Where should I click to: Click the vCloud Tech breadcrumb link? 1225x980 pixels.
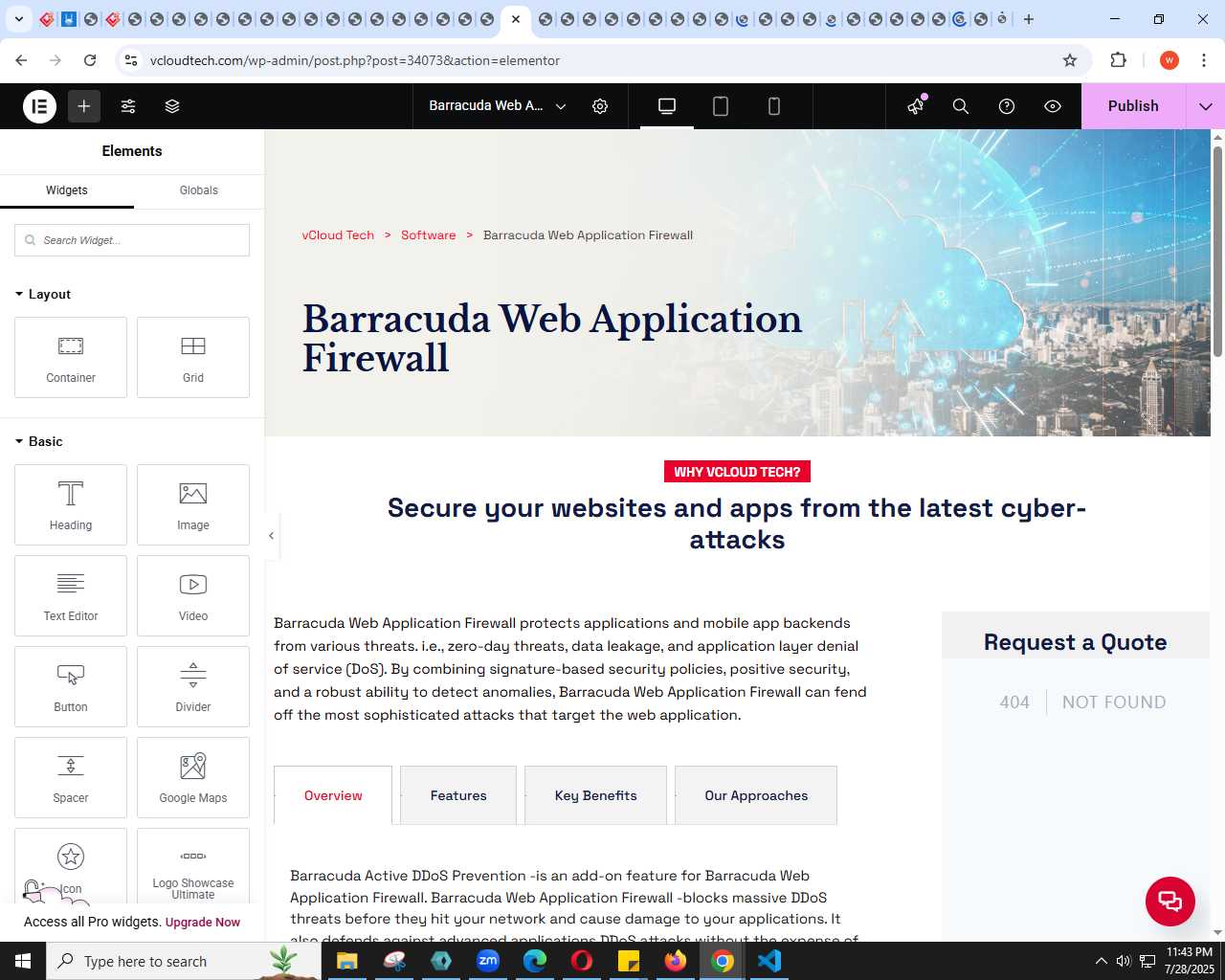pyautogui.click(x=338, y=235)
